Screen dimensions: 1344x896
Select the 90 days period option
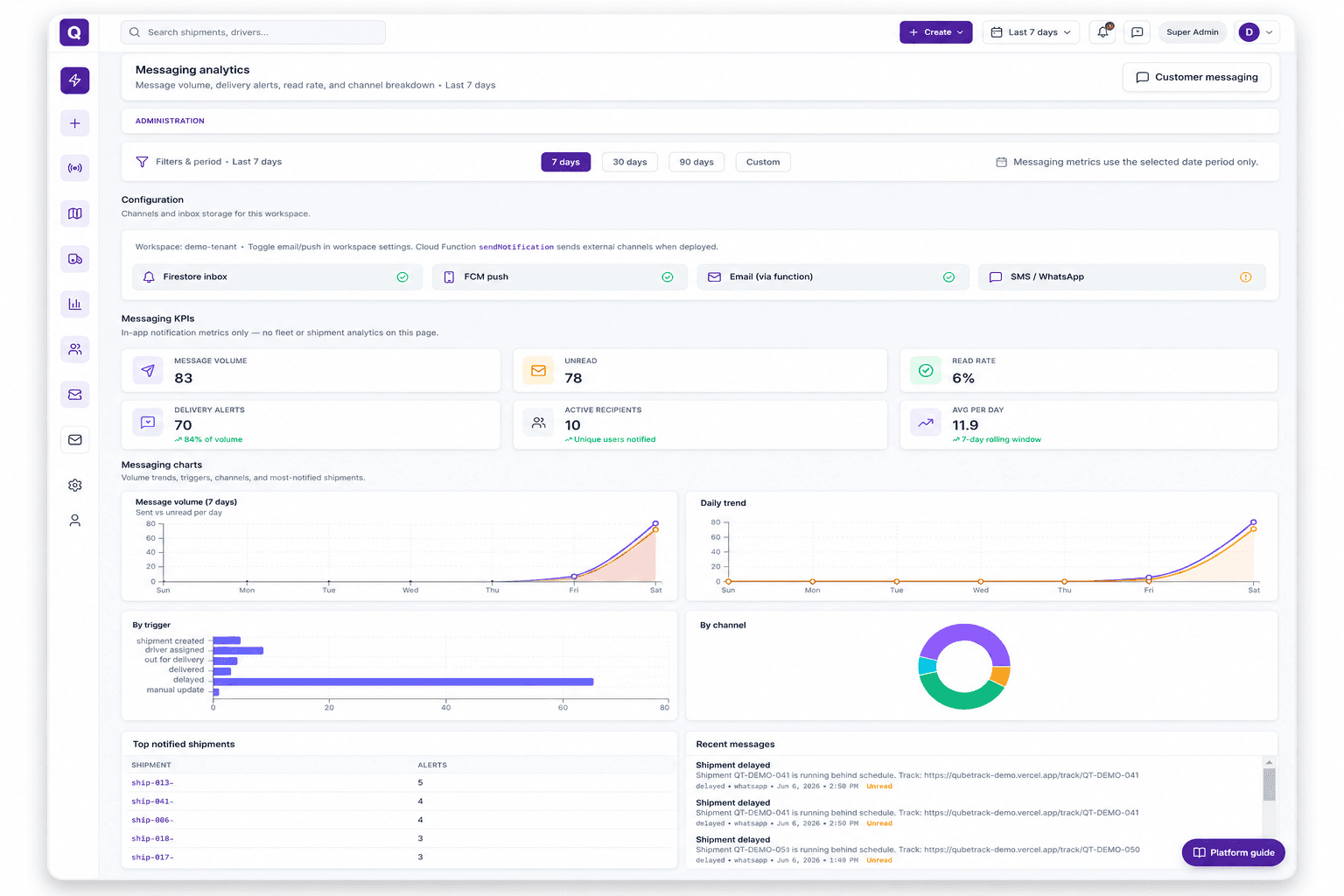click(x=696, y=162)
